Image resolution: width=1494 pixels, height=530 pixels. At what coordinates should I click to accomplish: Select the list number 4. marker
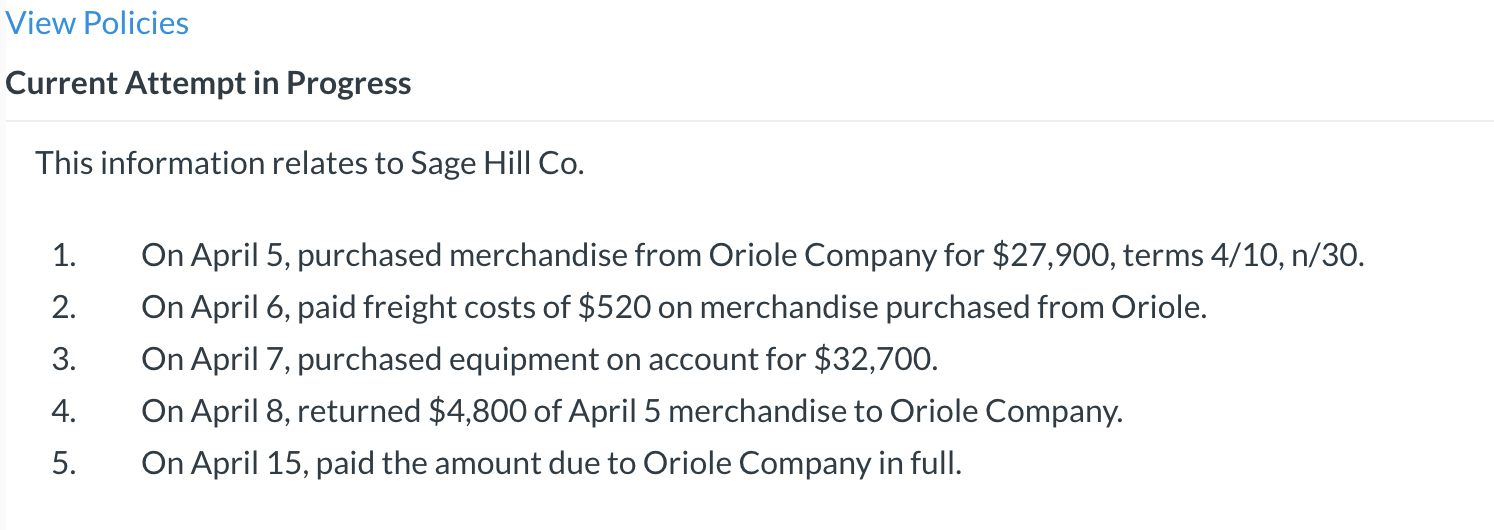point(64,411)
